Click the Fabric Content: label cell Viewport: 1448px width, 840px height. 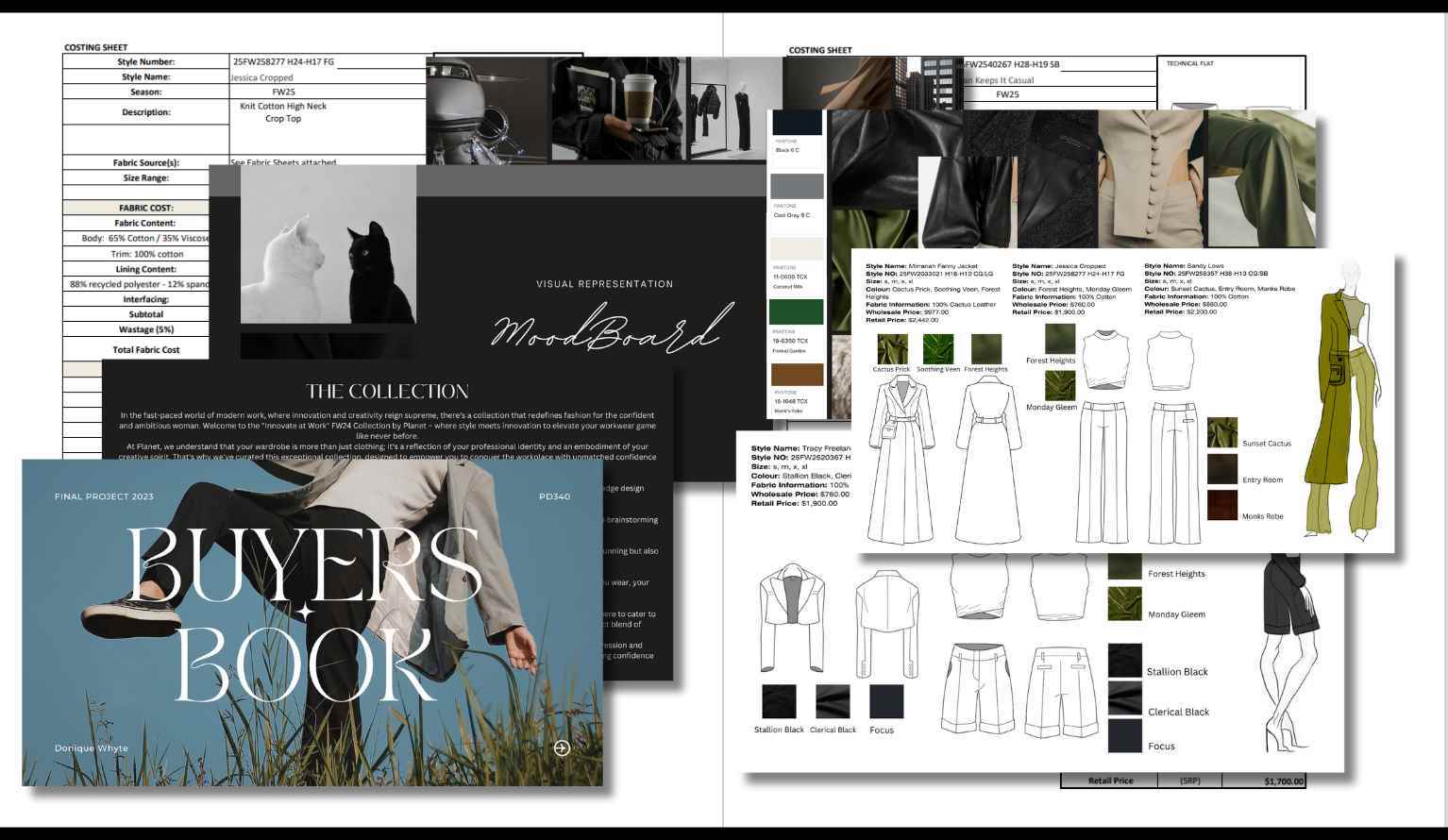[x=138, y=223]
